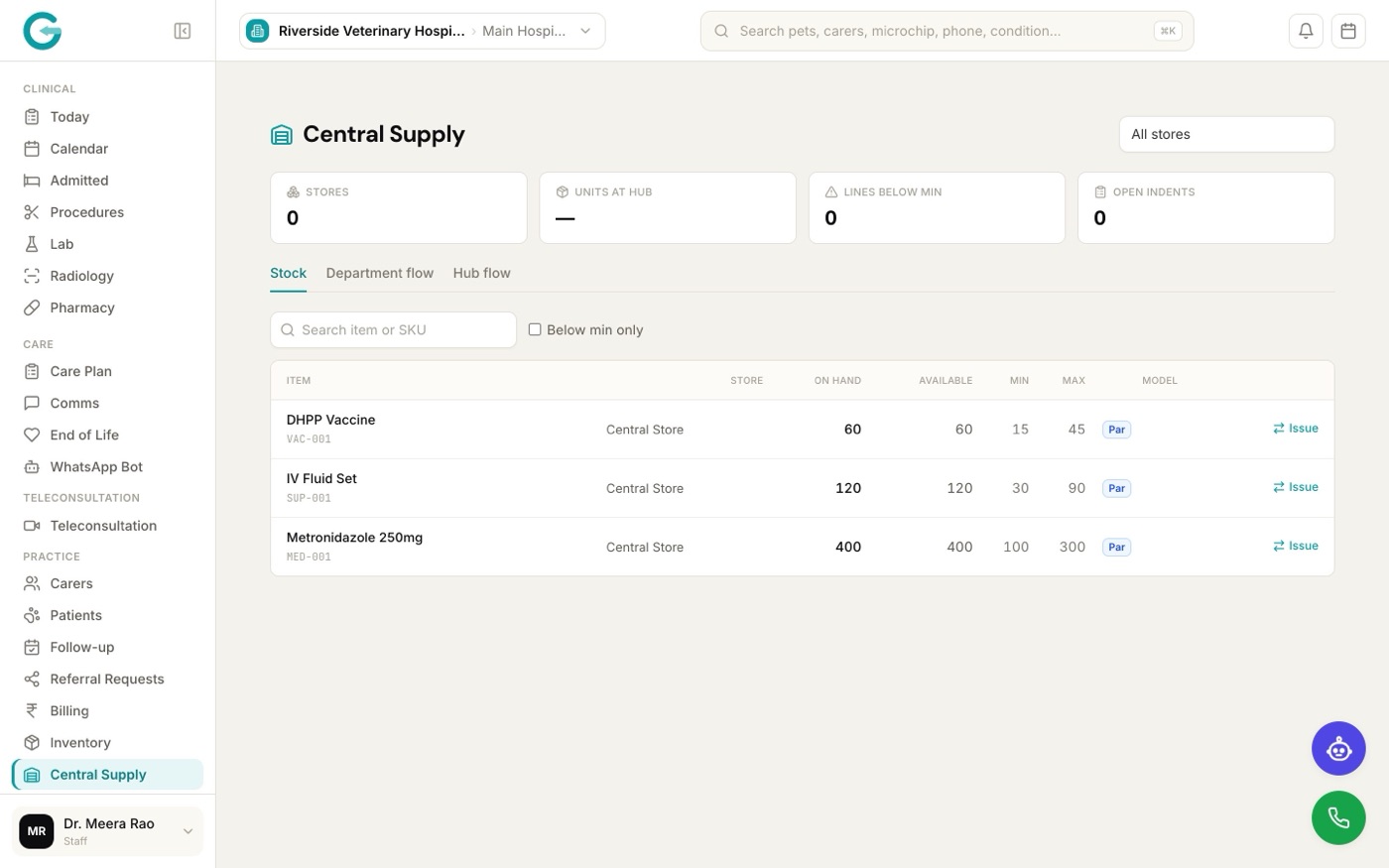Click the Procedures scissors icon

click(32, 212)
